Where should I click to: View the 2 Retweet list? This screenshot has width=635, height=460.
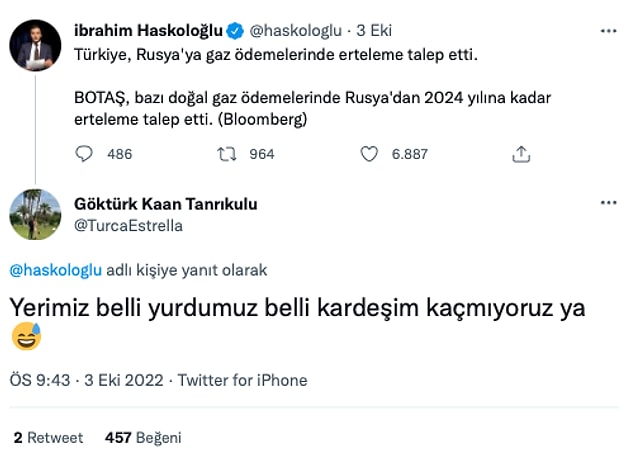pos(49,438)
